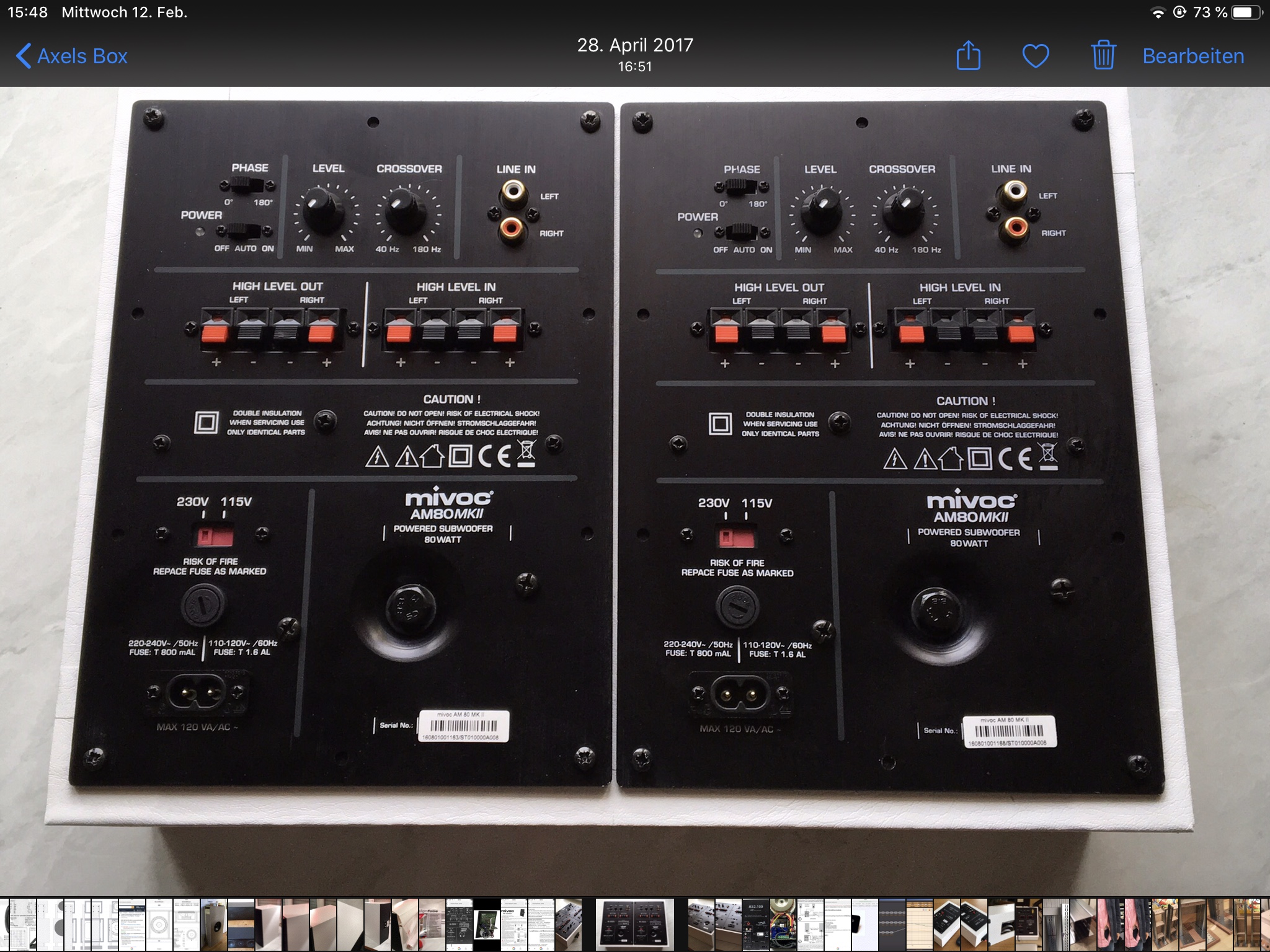
Task: Open the tan frequency response graph thumbnail
Action: click(x=920, y=925)
